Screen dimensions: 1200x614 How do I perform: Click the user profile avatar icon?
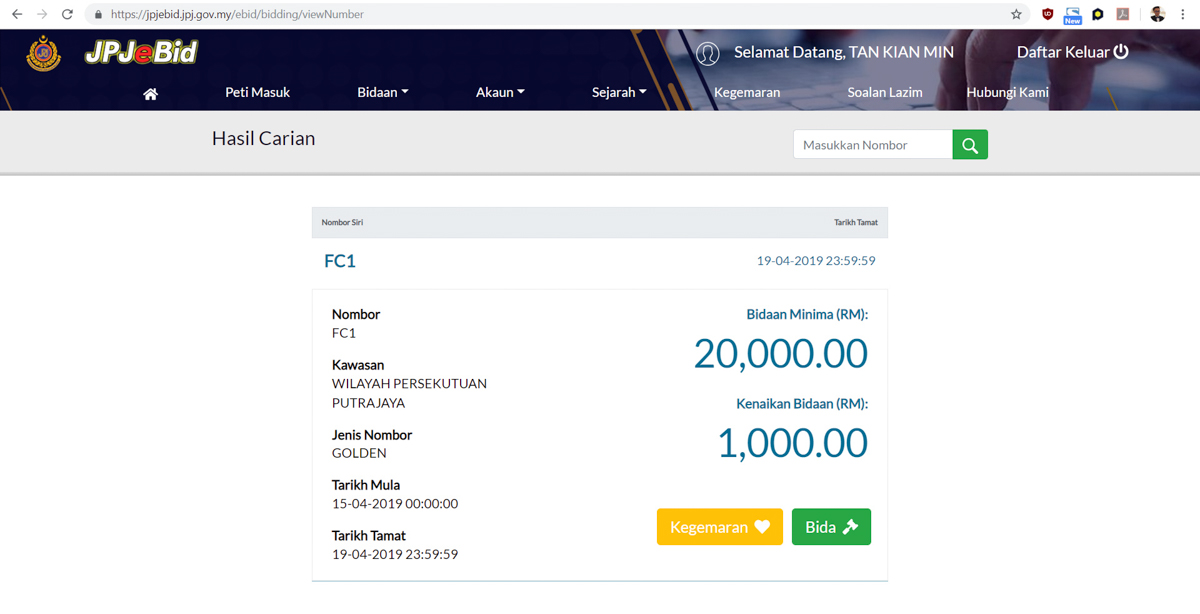click(708, 53)
